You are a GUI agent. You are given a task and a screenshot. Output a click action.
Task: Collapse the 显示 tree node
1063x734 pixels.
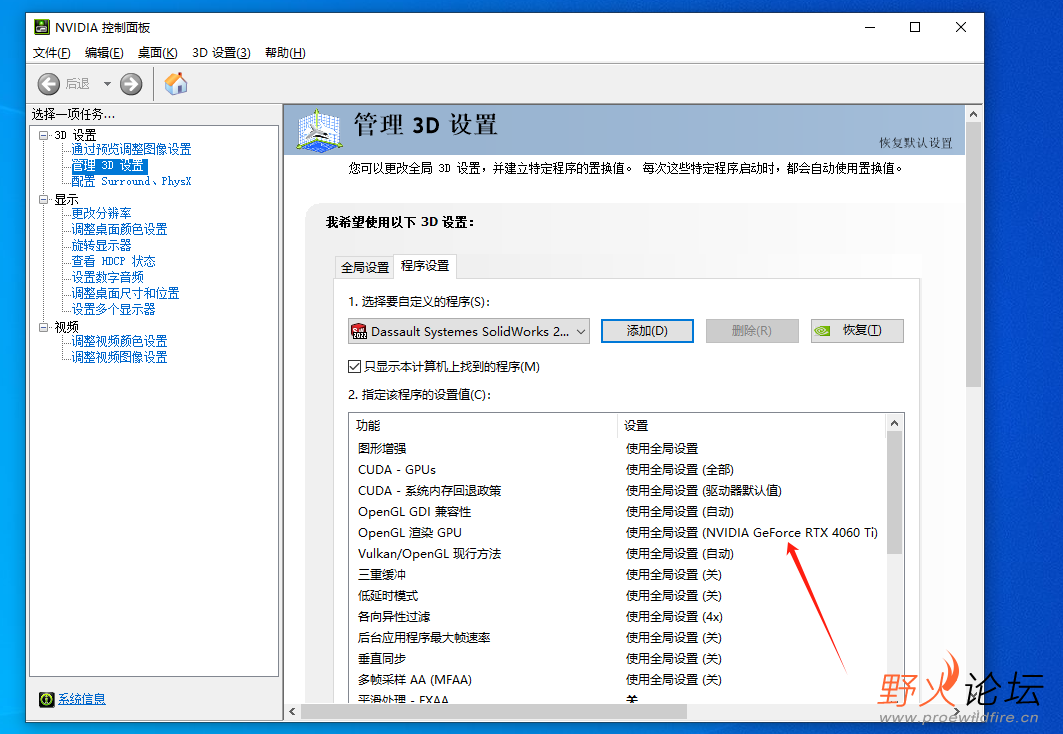44,199
